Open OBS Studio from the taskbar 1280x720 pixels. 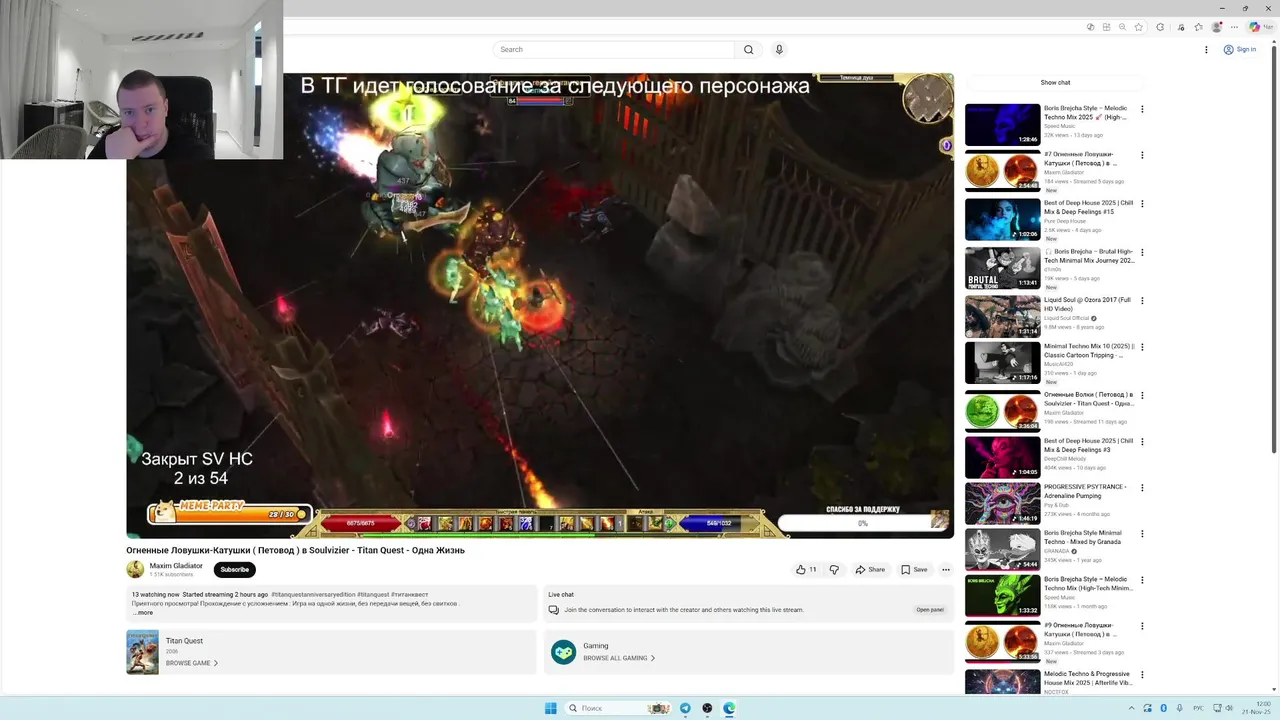[x=707, y=708]
